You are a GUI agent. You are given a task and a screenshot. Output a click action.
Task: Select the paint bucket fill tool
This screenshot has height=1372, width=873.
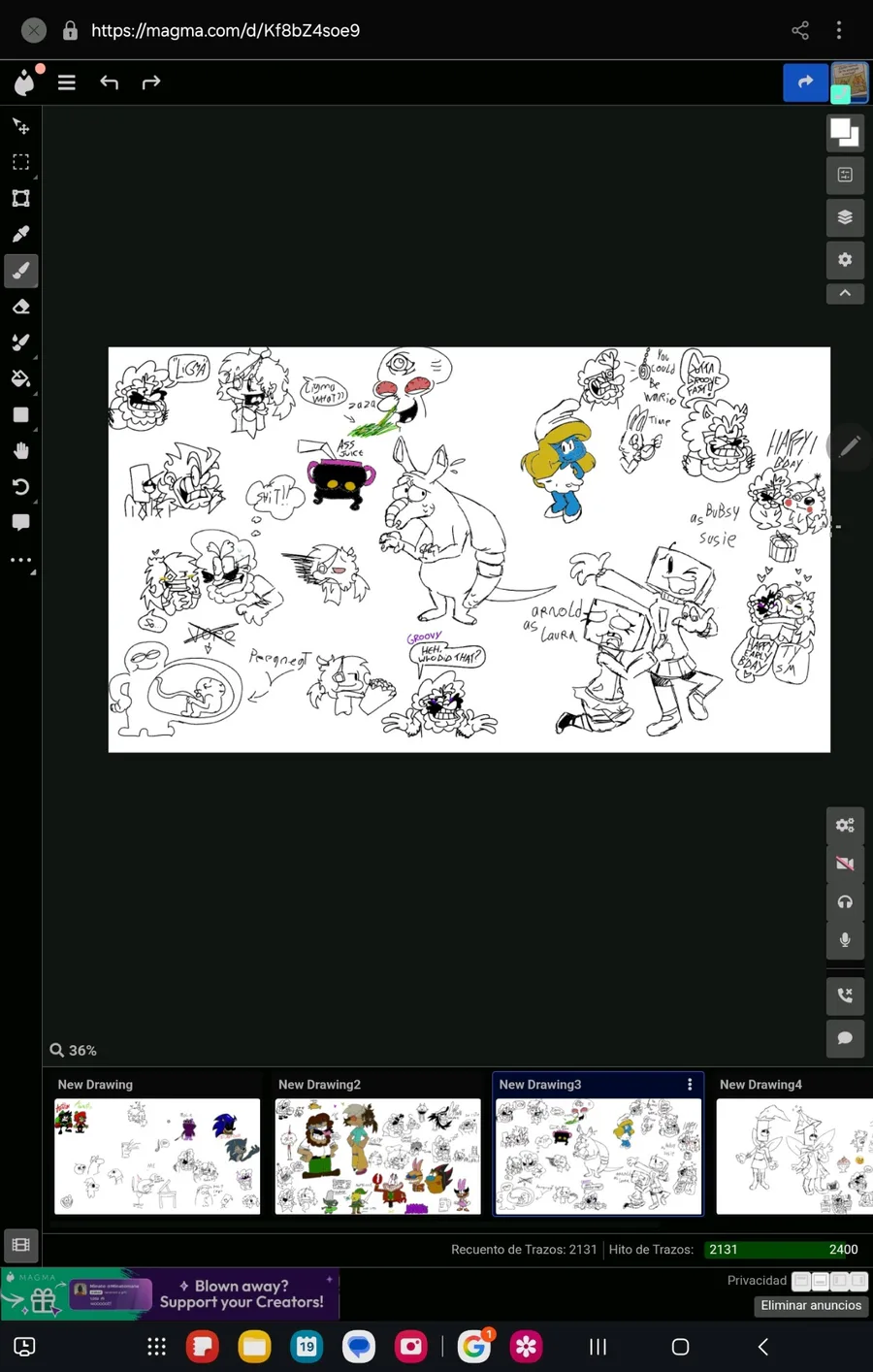20,378
